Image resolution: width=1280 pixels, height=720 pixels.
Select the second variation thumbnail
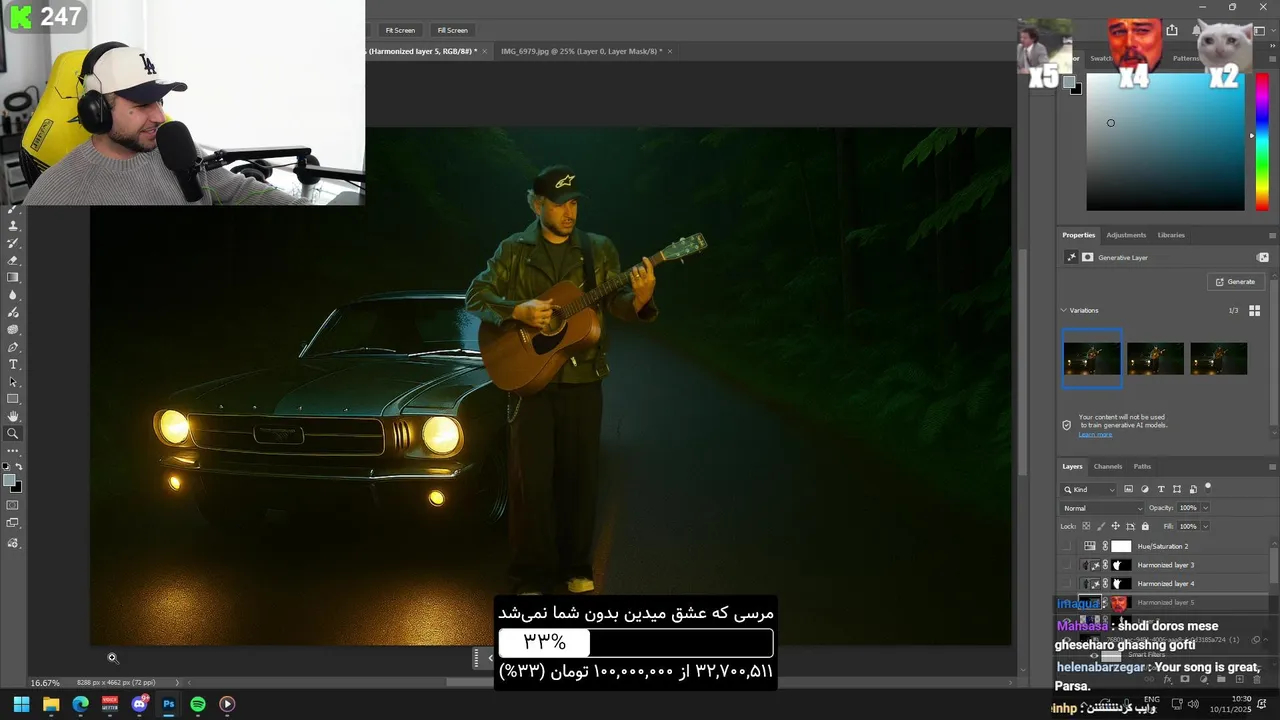pyautogui.click(x=1155, y=359)
